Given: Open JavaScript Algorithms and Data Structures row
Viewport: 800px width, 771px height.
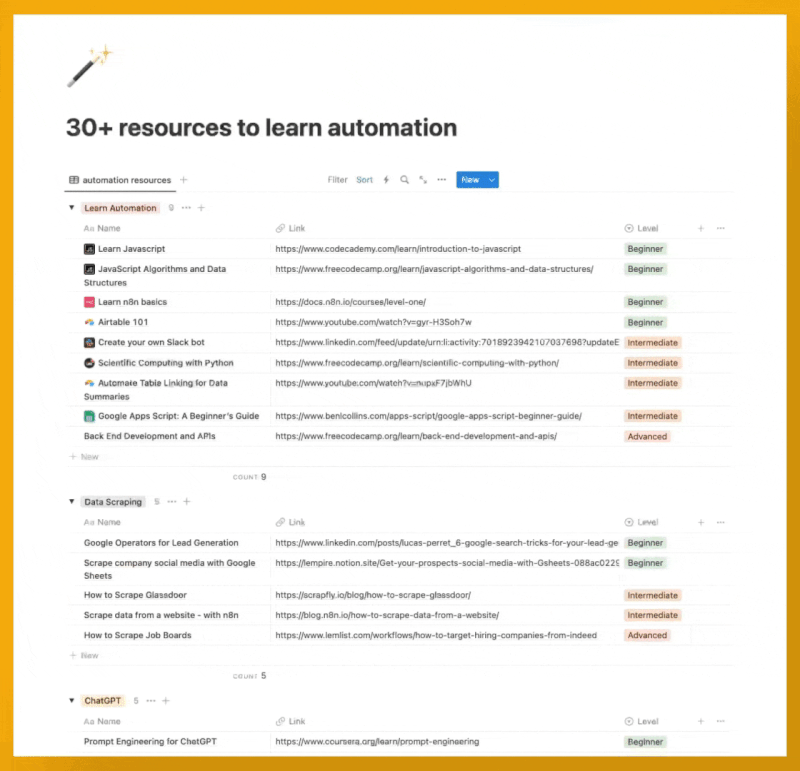Looking at the screenshot, I should pos(155,276).
